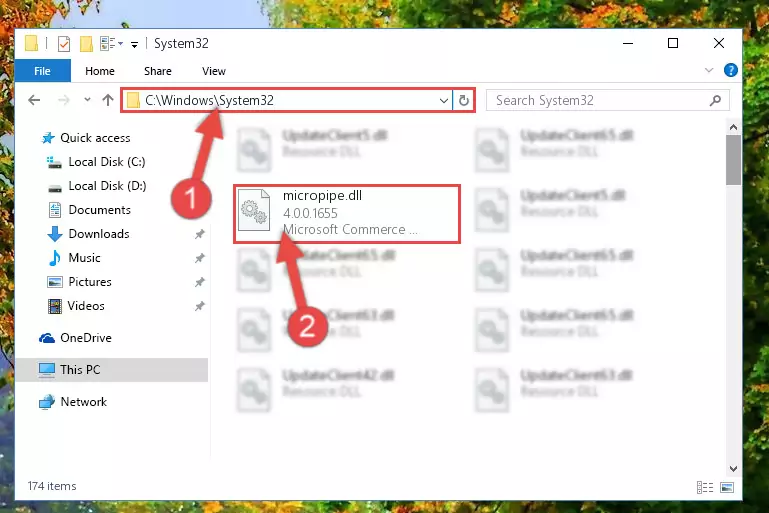Minimize the System32 window
This screenshot has width=769, height=513.
coord(628,44)
